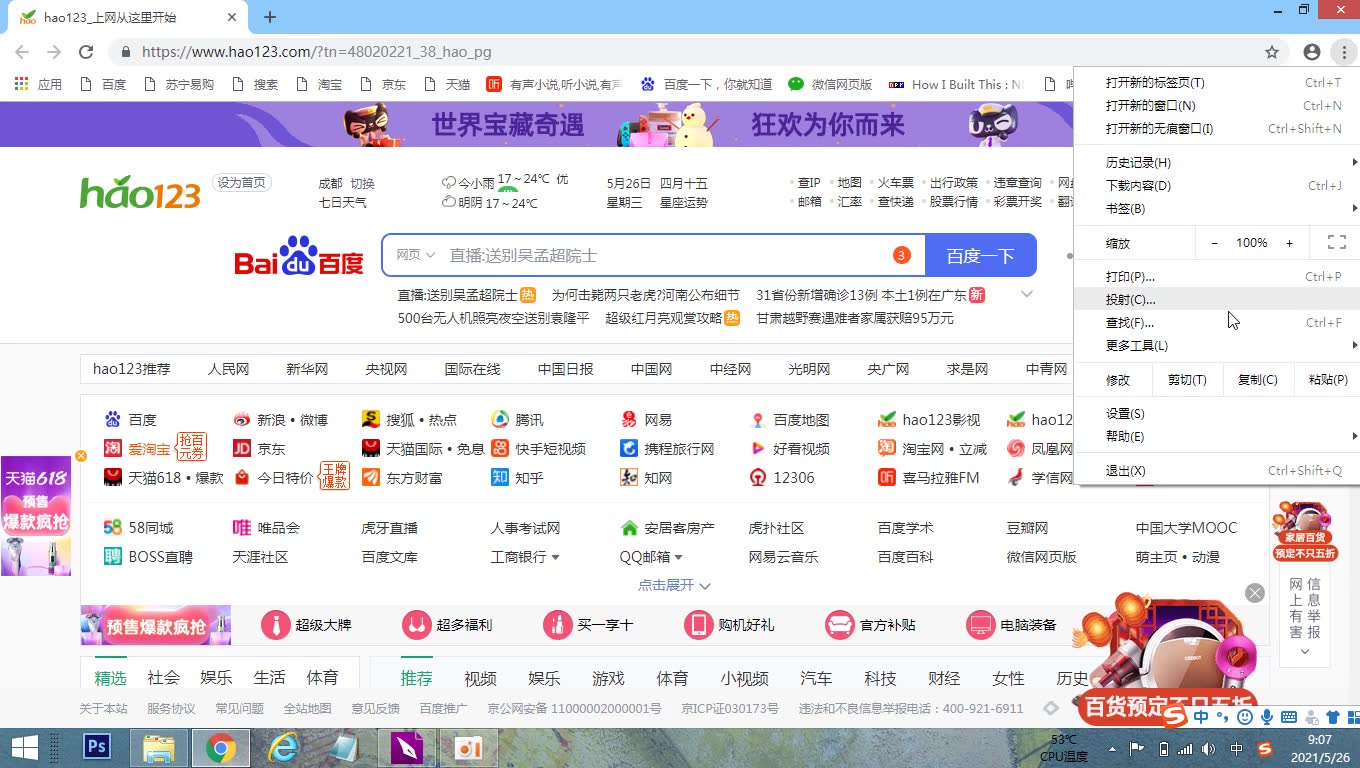The image size is (1360, 768).
Task: Click the Windows Start button
Action: point(24,747)
